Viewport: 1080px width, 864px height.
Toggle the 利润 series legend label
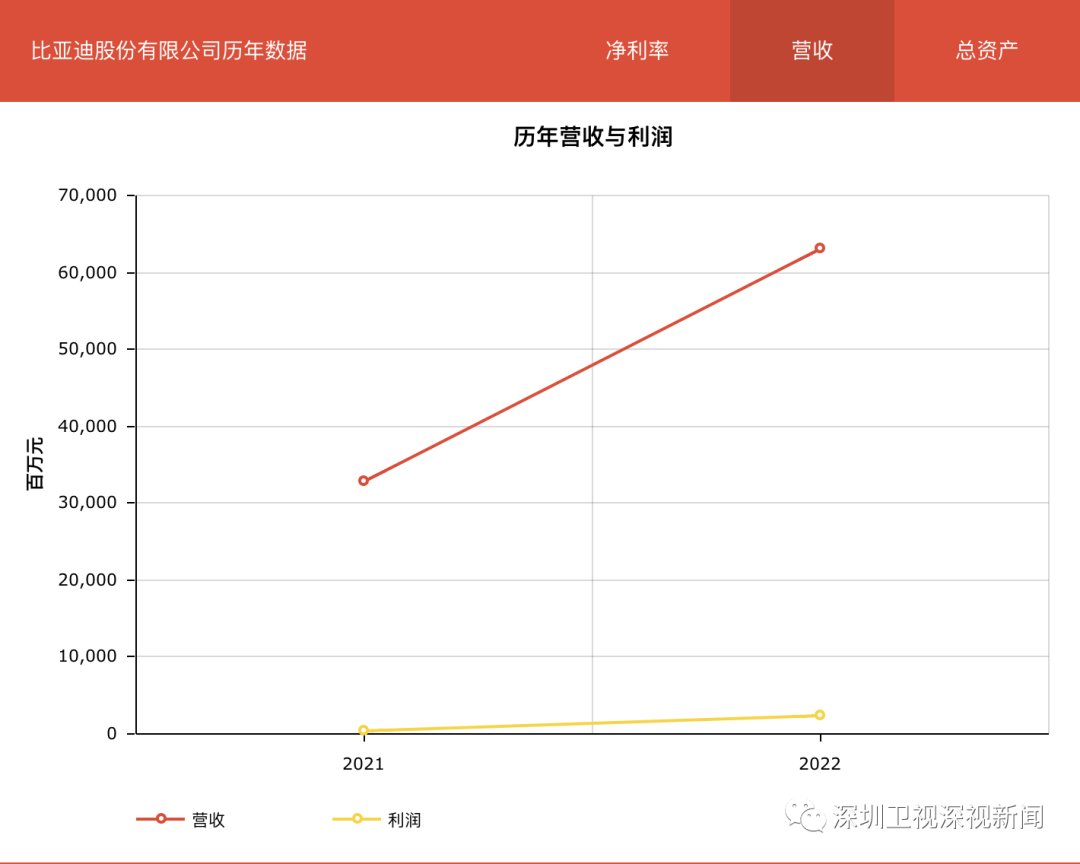404,820
